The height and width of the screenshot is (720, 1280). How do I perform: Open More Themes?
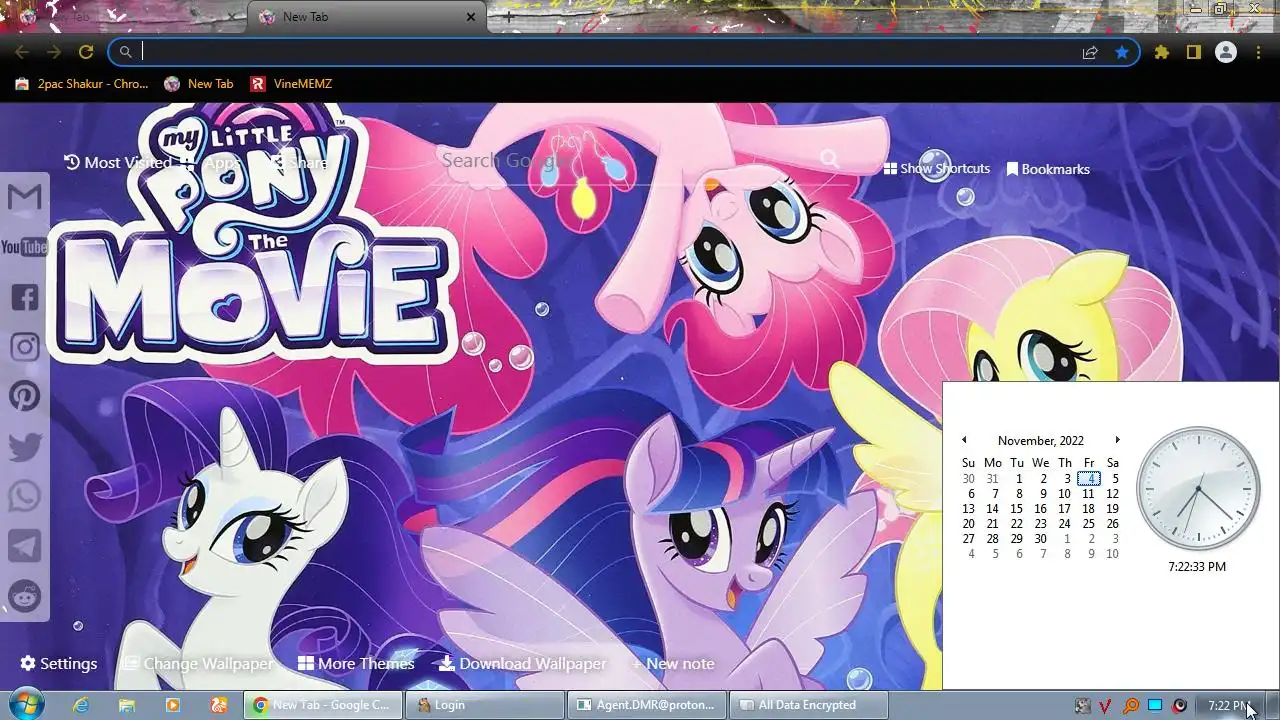point(356,664)
